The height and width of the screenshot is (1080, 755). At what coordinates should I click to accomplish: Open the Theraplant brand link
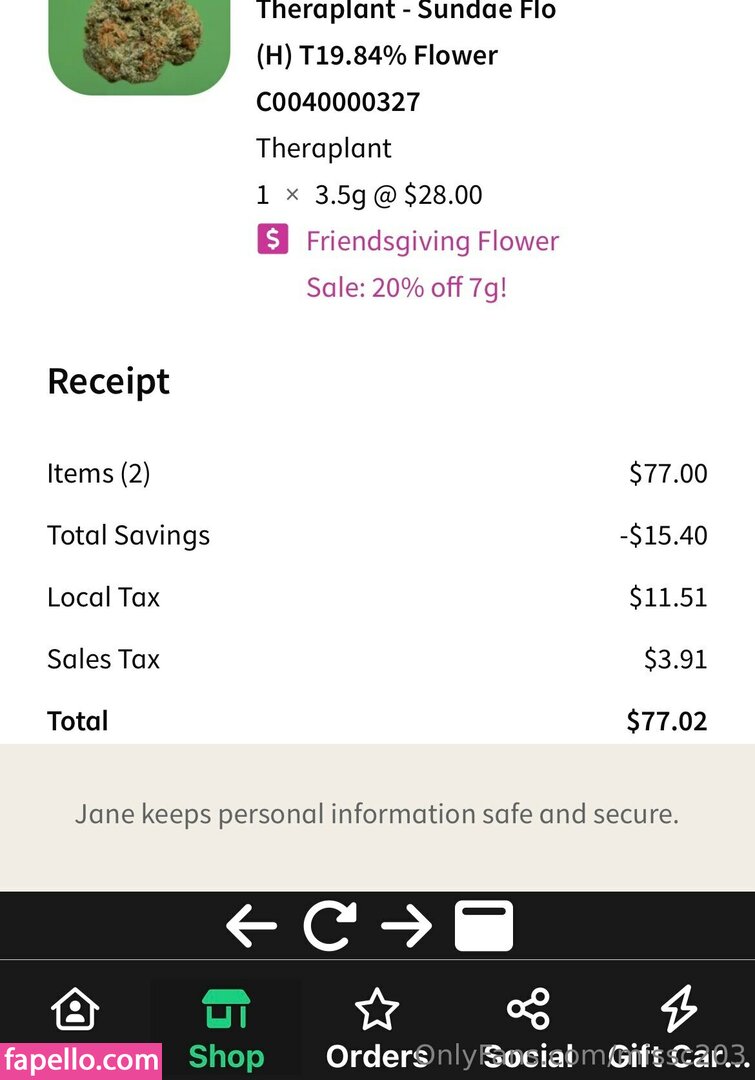[x=323, y=148]
